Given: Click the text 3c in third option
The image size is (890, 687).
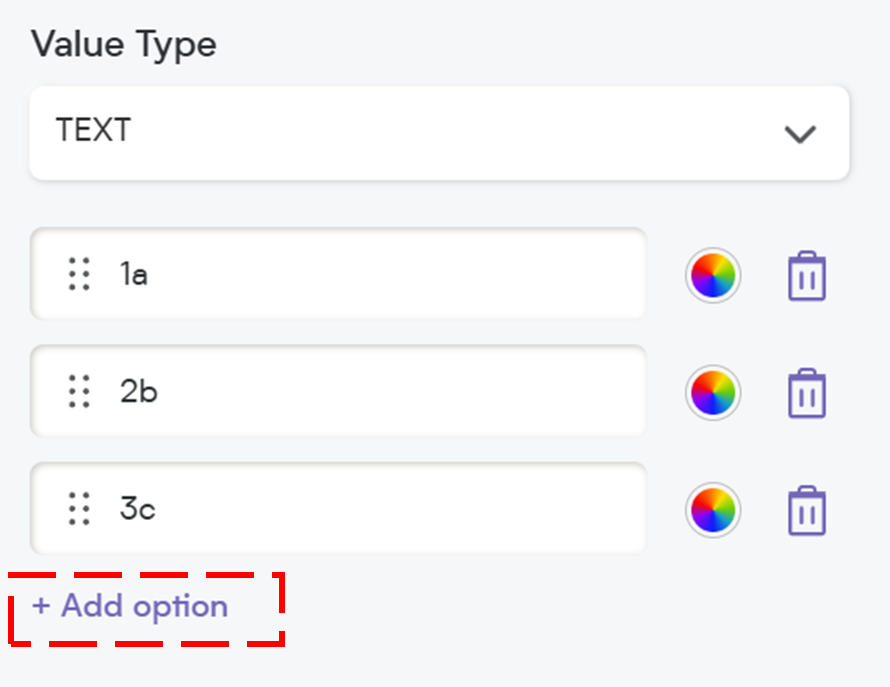Looking at the screenshot, I should click(x=137, y=508).
